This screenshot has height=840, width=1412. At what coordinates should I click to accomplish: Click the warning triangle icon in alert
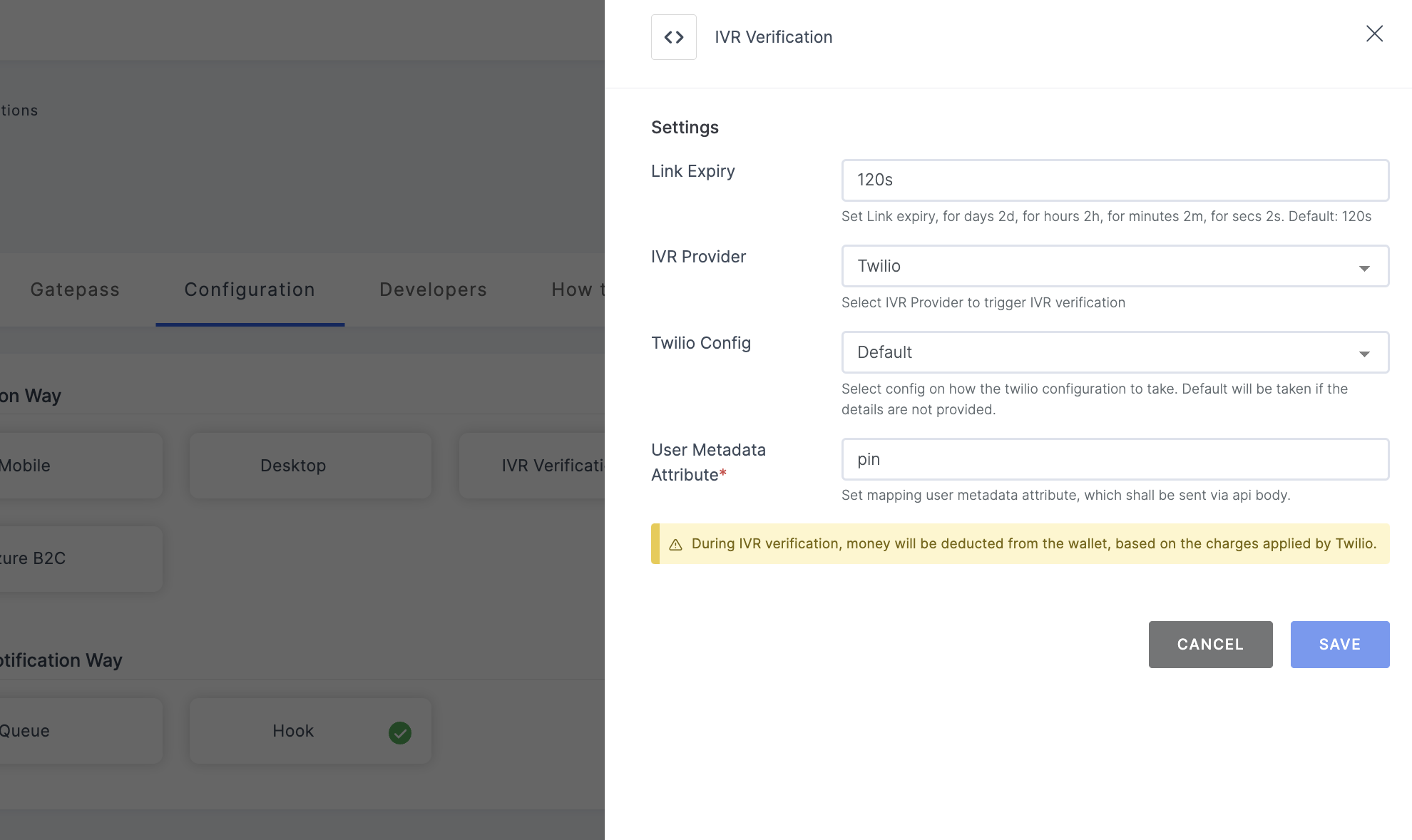click(676, 544)
